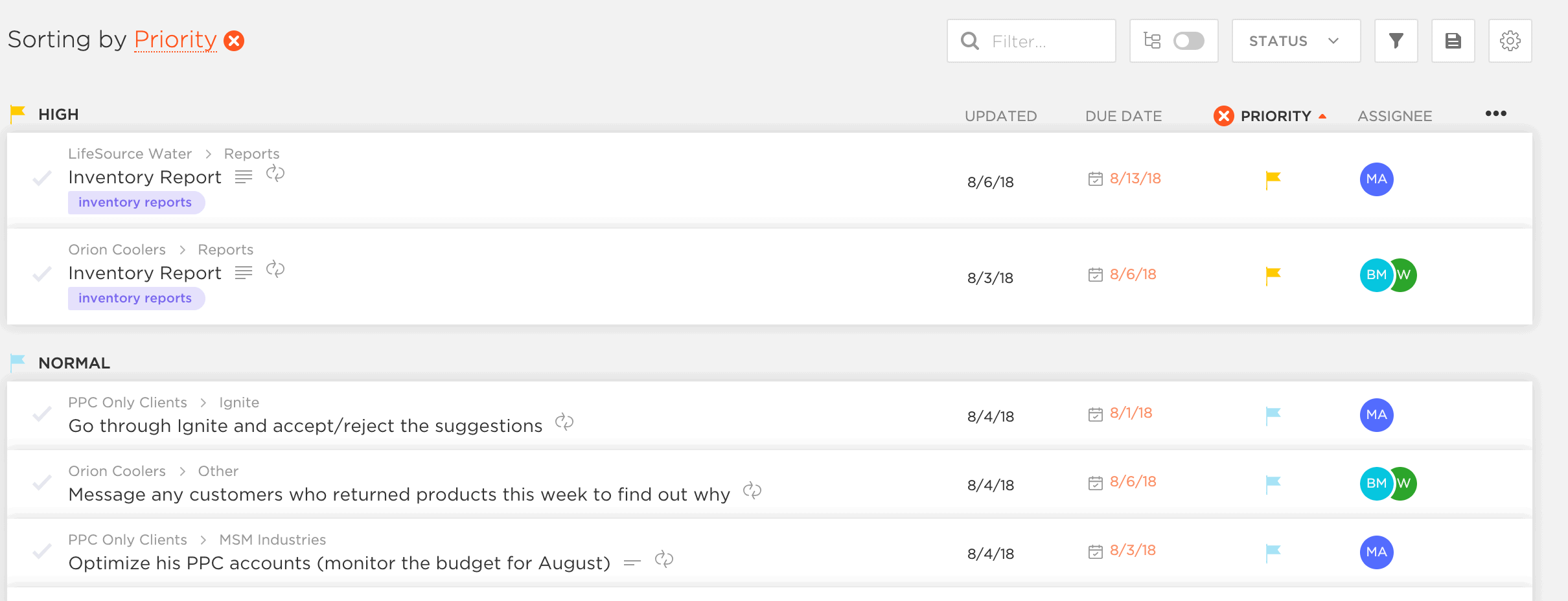Open the settings gear icon

[x=1510, y=41]
